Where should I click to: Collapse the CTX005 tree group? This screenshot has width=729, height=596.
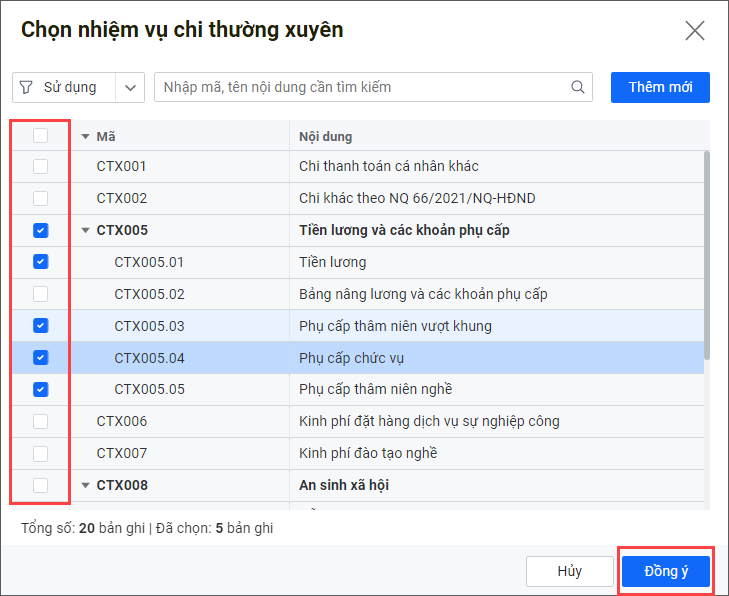point(85,230)
